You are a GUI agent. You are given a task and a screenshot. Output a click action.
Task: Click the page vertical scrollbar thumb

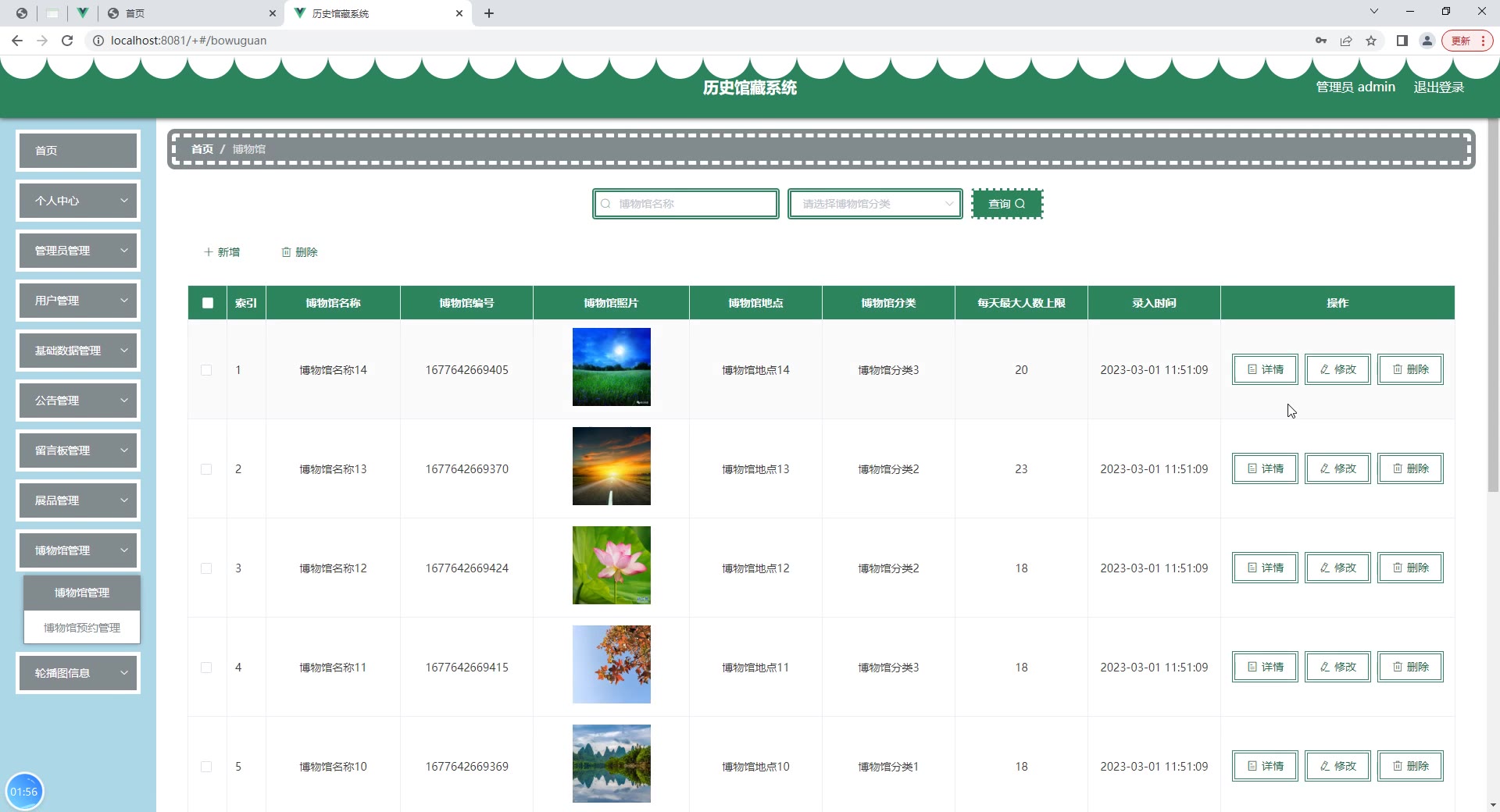[x=1493, y=305]
